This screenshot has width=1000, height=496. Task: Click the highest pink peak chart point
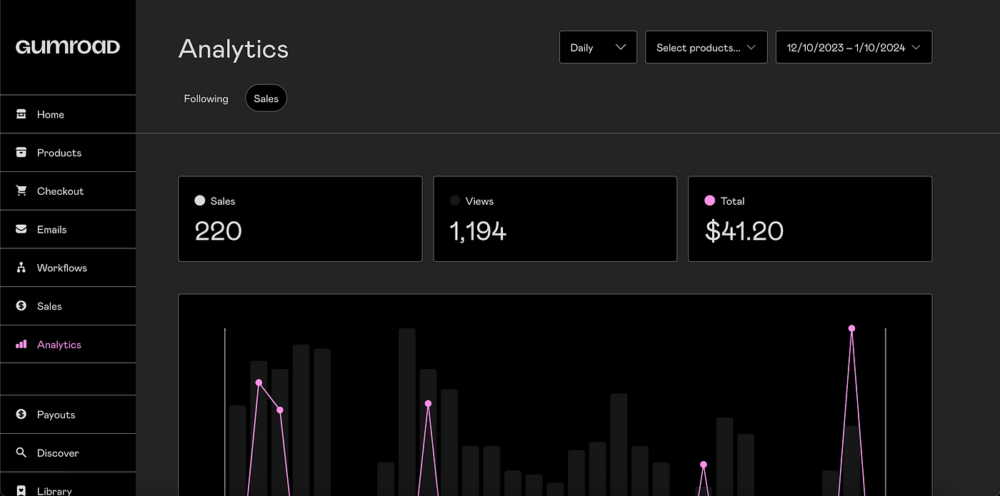(851, 328)
